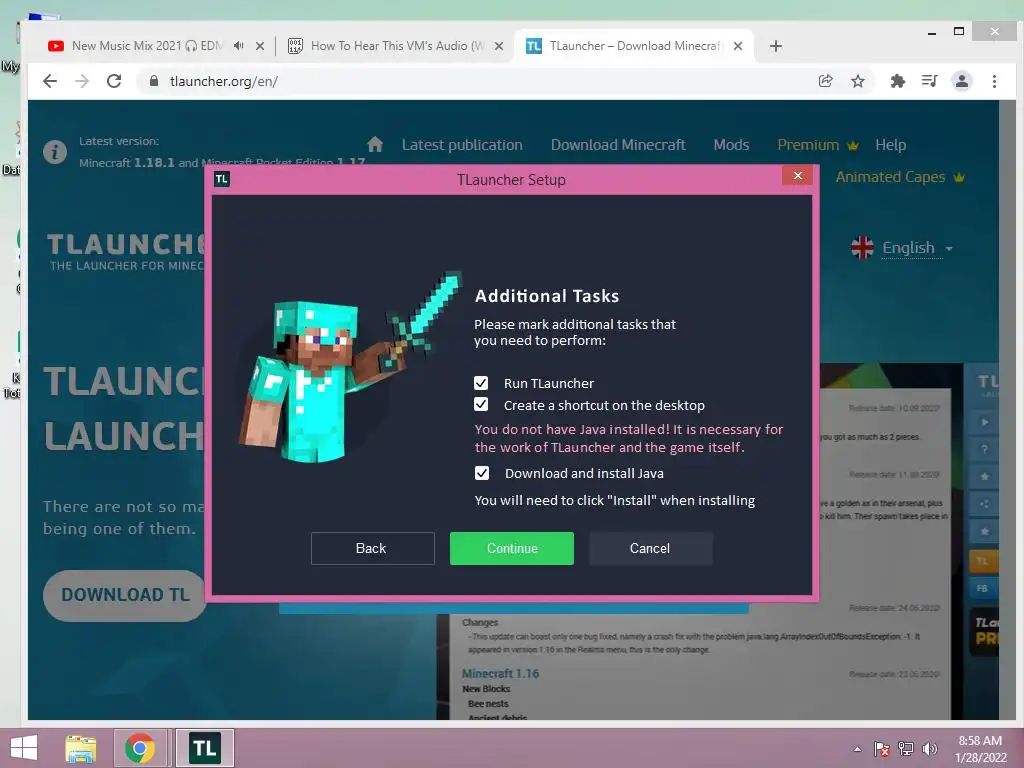1024x768 pixels.
Task: Click the DOWNLOAD TL button
Action: tap(125, 595)
